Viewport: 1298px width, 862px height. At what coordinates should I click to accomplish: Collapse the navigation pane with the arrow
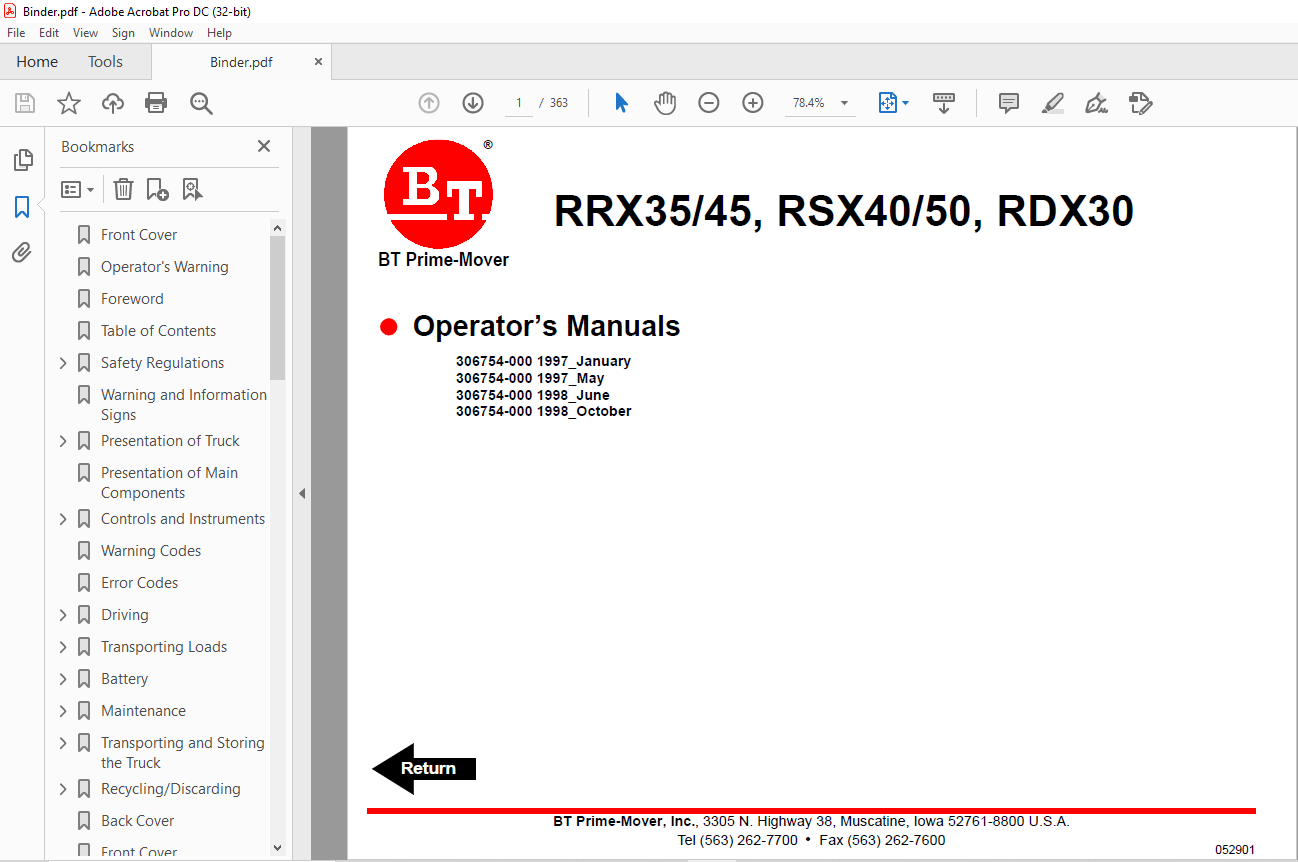point(302,493)
